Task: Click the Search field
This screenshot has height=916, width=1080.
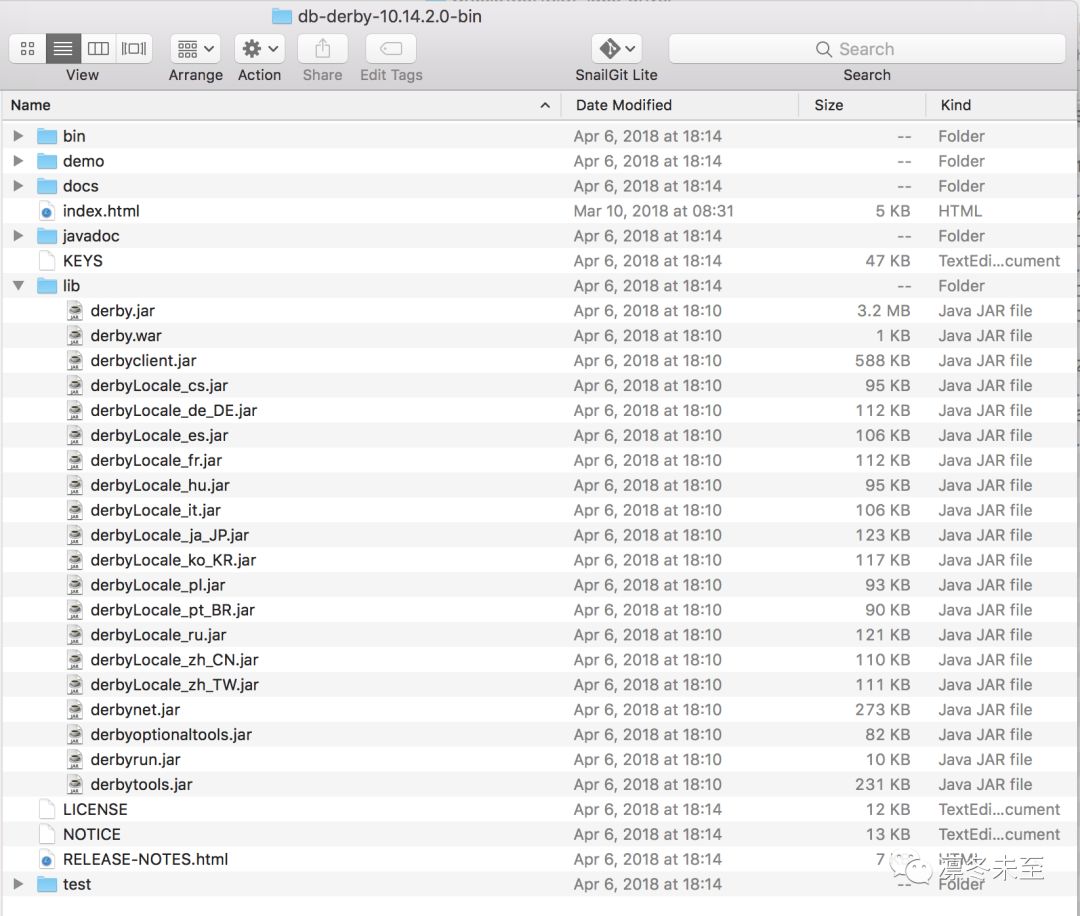Action: coord(867,49)
